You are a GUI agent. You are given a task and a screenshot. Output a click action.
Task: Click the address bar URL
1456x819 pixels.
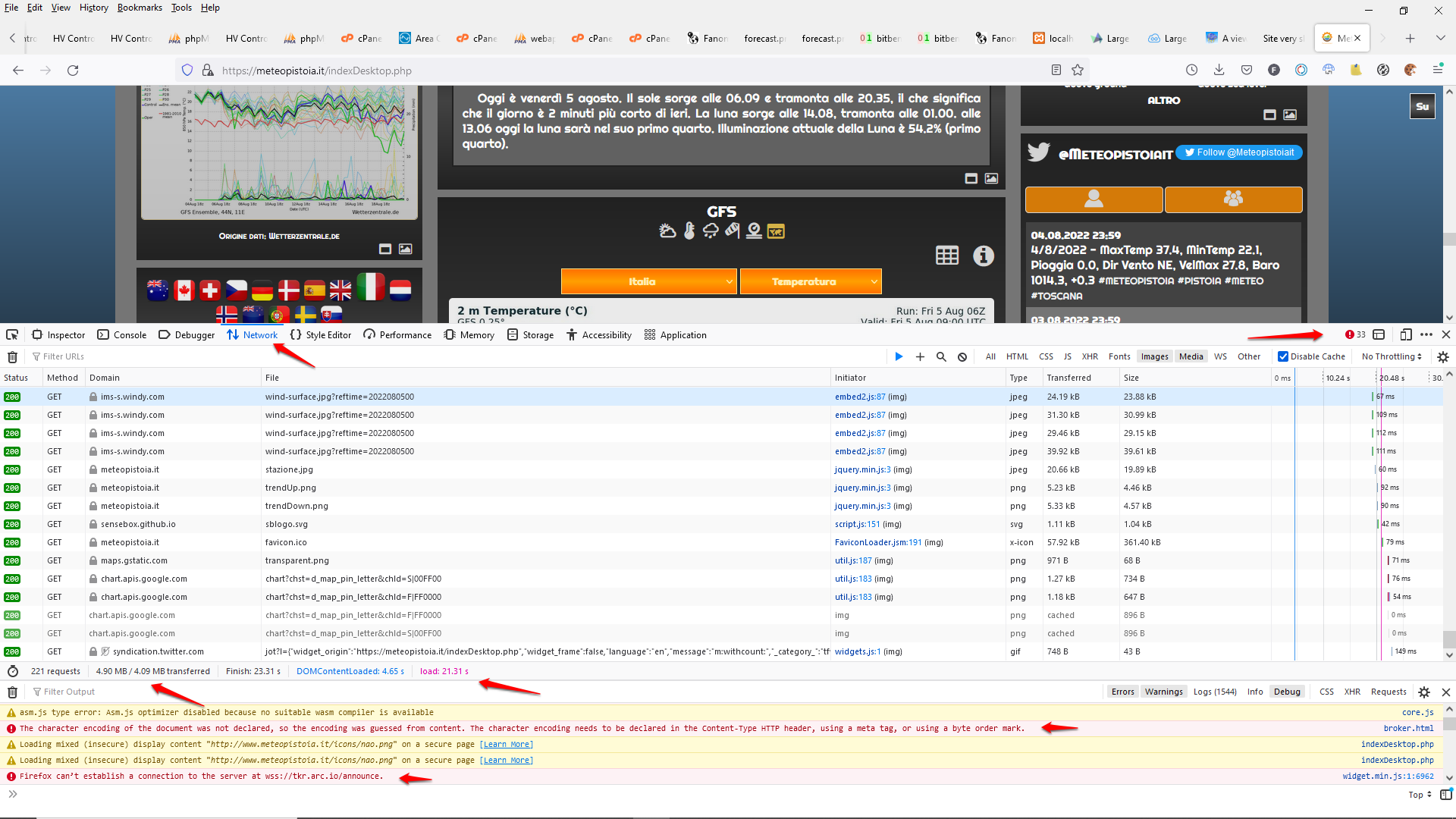pos(316,71)
